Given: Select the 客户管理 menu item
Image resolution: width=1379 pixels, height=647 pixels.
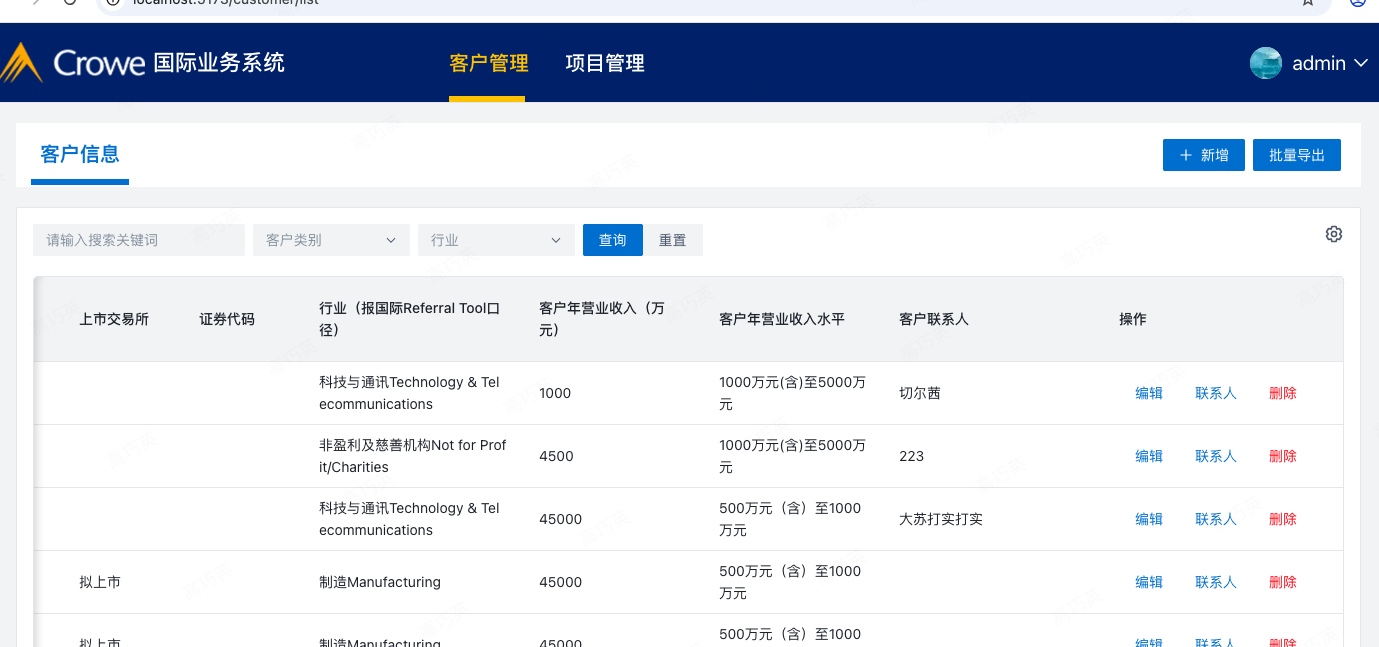Looking at the screenshot, I should coord(488,63).
